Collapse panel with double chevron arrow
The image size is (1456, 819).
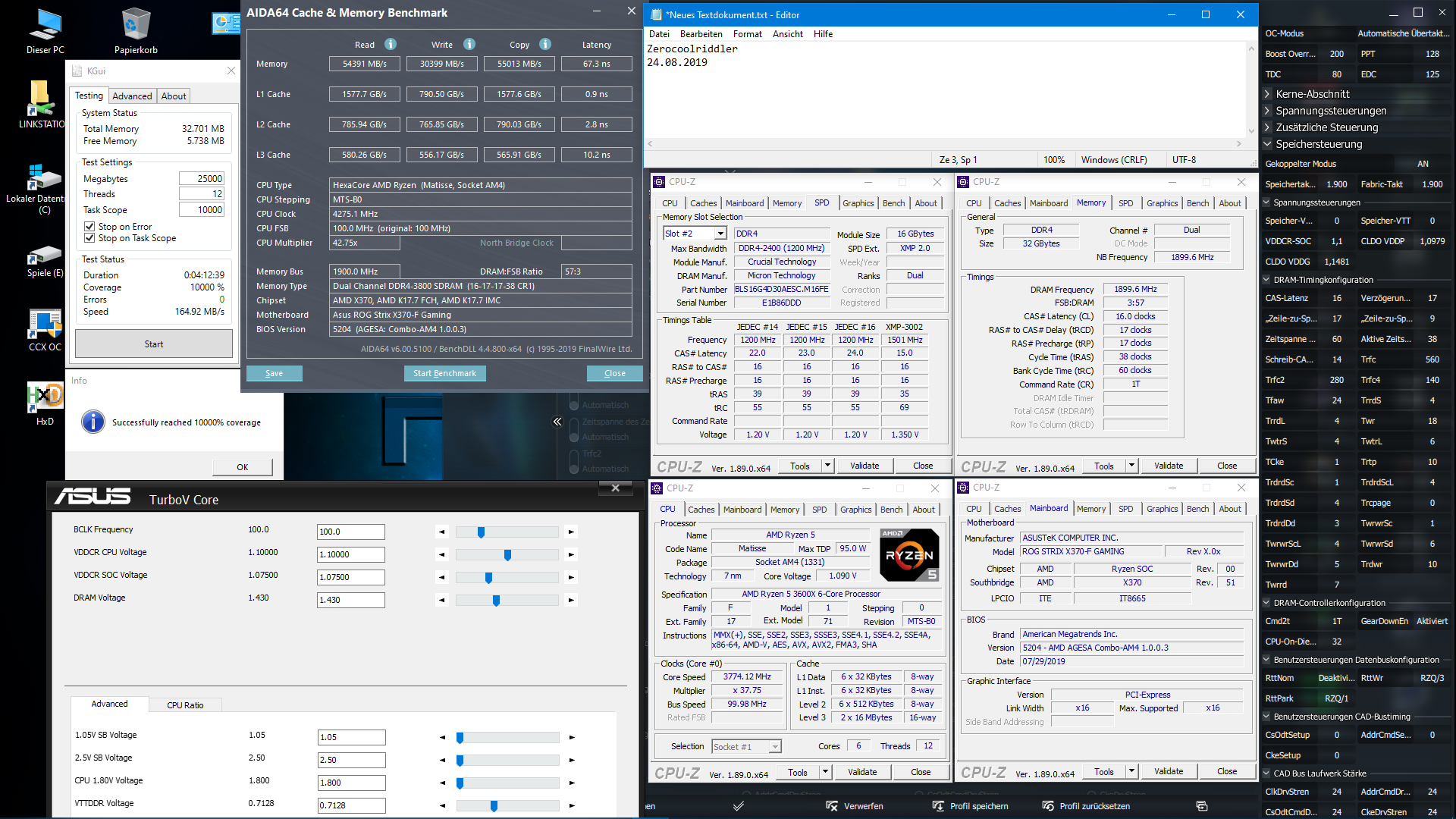tap(557, 422)
